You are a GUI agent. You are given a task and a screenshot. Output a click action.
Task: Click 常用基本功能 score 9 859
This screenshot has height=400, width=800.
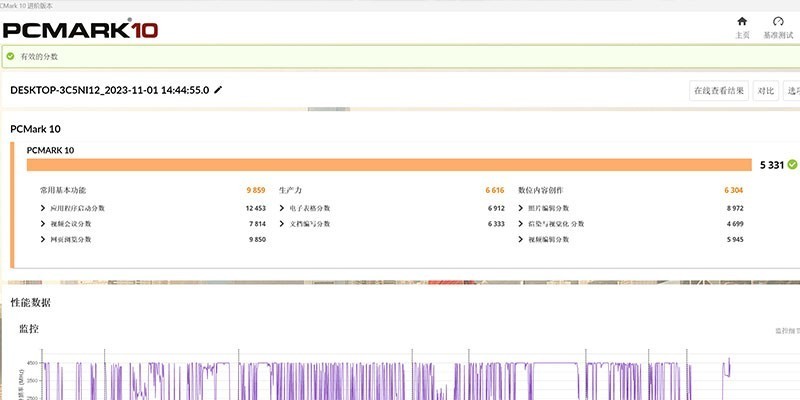point(256,190)
